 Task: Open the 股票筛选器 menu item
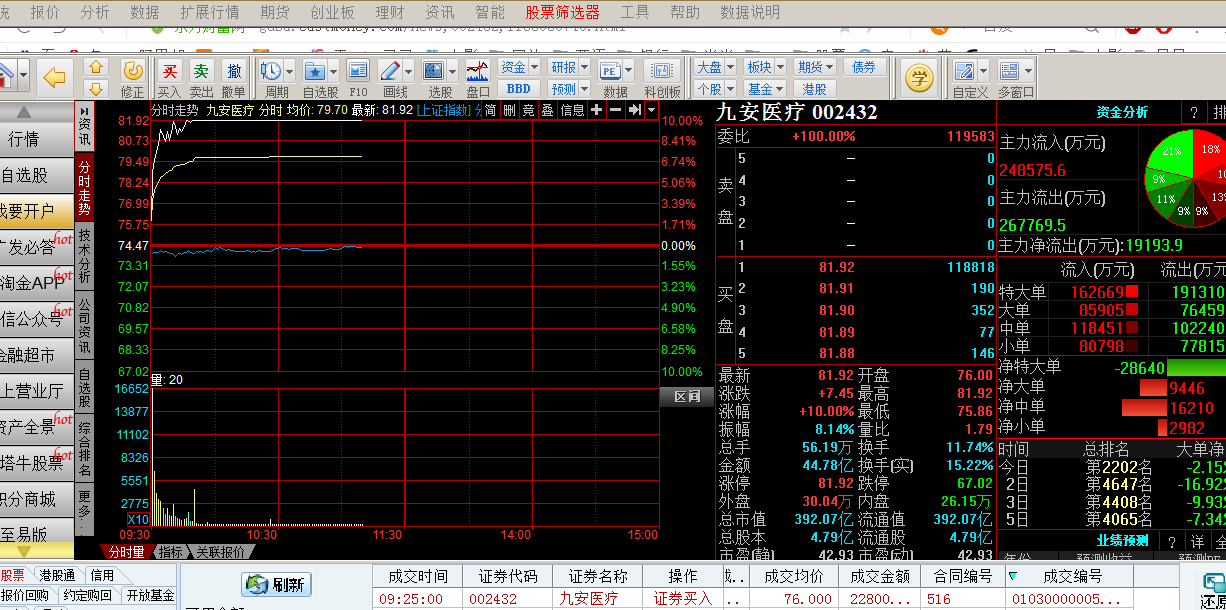pos(563,12)
